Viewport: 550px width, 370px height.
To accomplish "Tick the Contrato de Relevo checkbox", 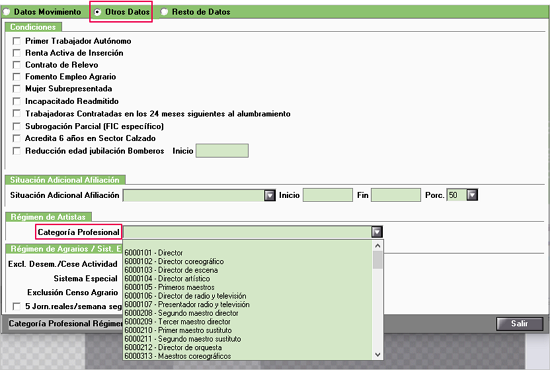I will pos(16,65).
